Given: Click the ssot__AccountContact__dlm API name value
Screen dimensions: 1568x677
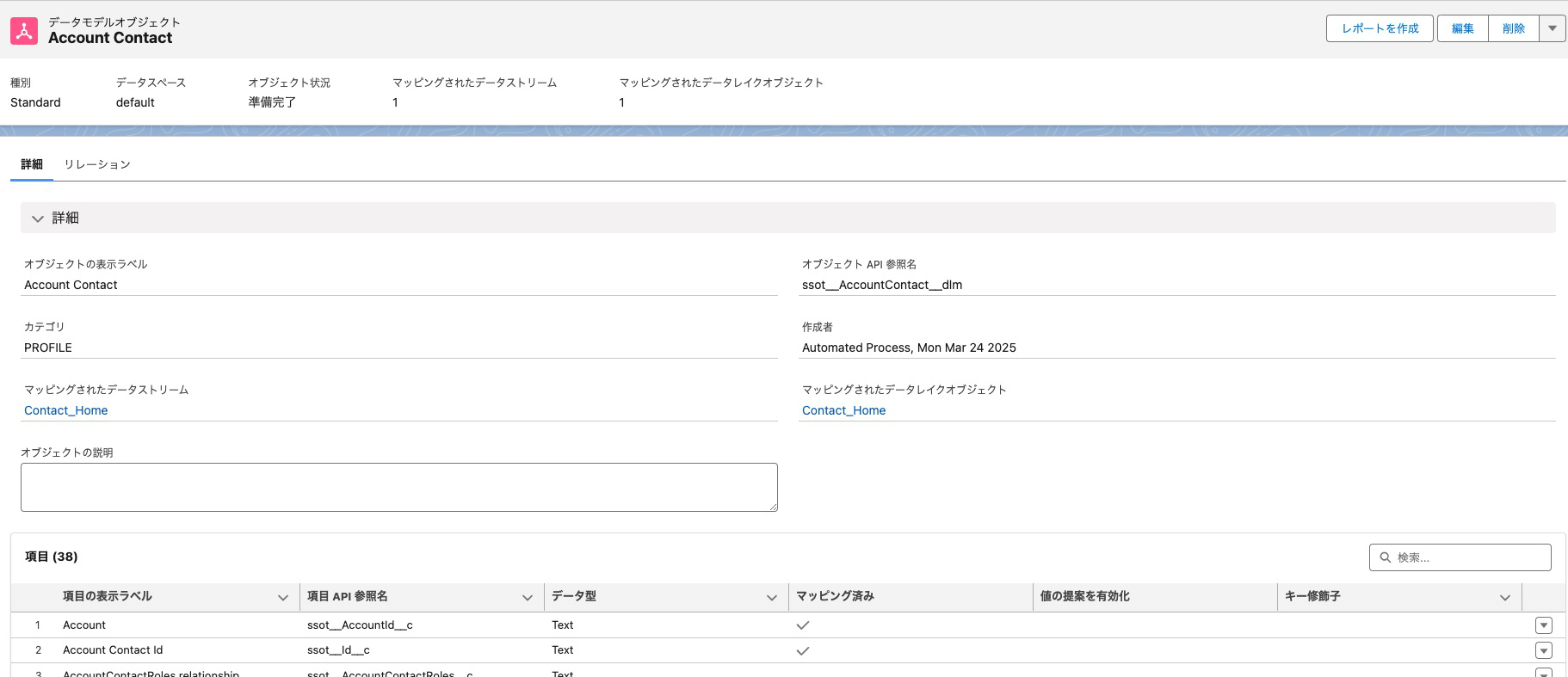Looking at the screenshot, I should pos(882,285).
